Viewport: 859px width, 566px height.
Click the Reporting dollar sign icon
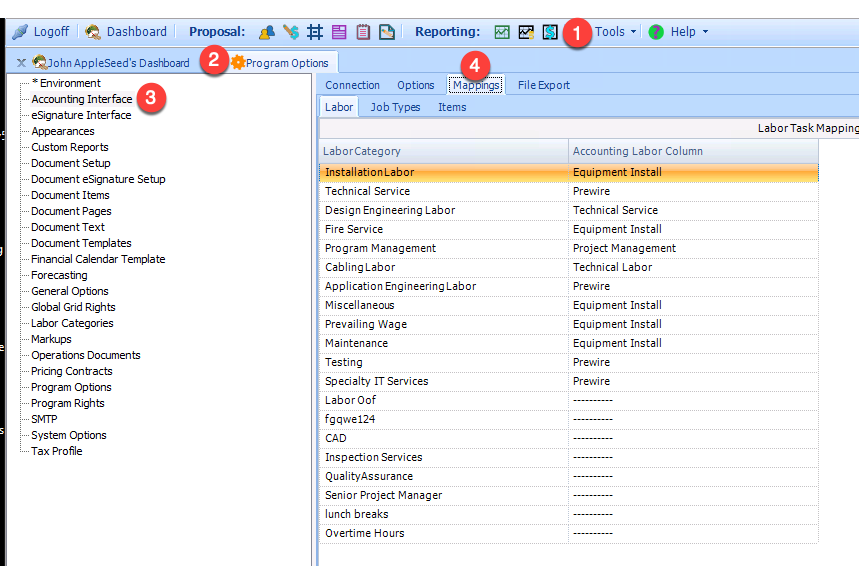pos(550,32)
